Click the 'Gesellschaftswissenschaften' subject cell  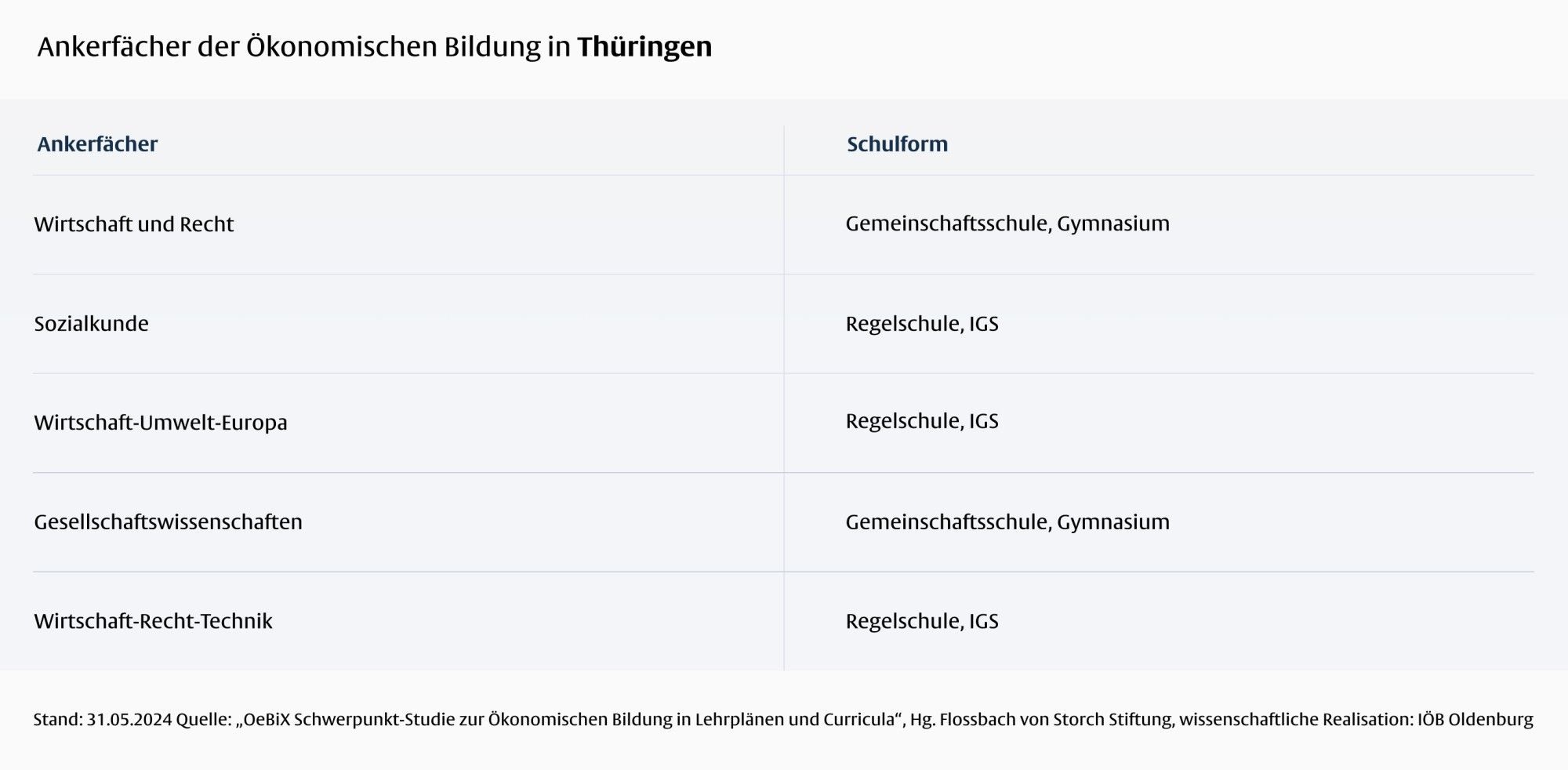168,522
